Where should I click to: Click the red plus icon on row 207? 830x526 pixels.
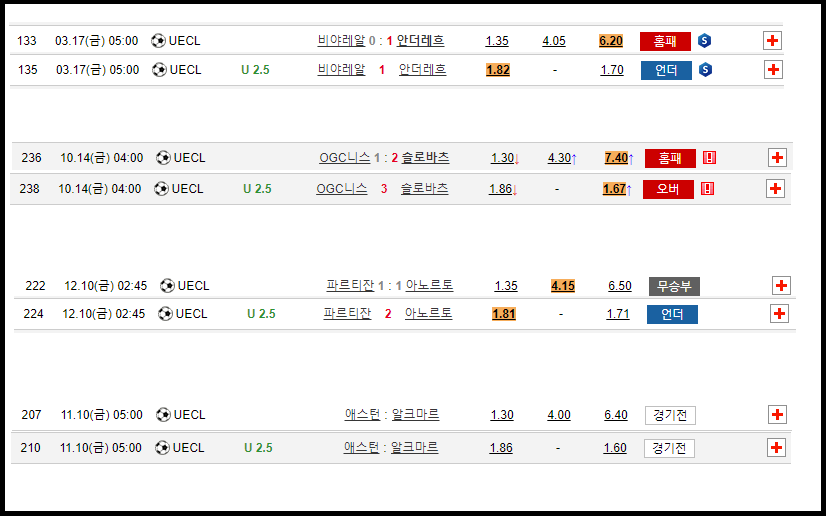[777, 415]
